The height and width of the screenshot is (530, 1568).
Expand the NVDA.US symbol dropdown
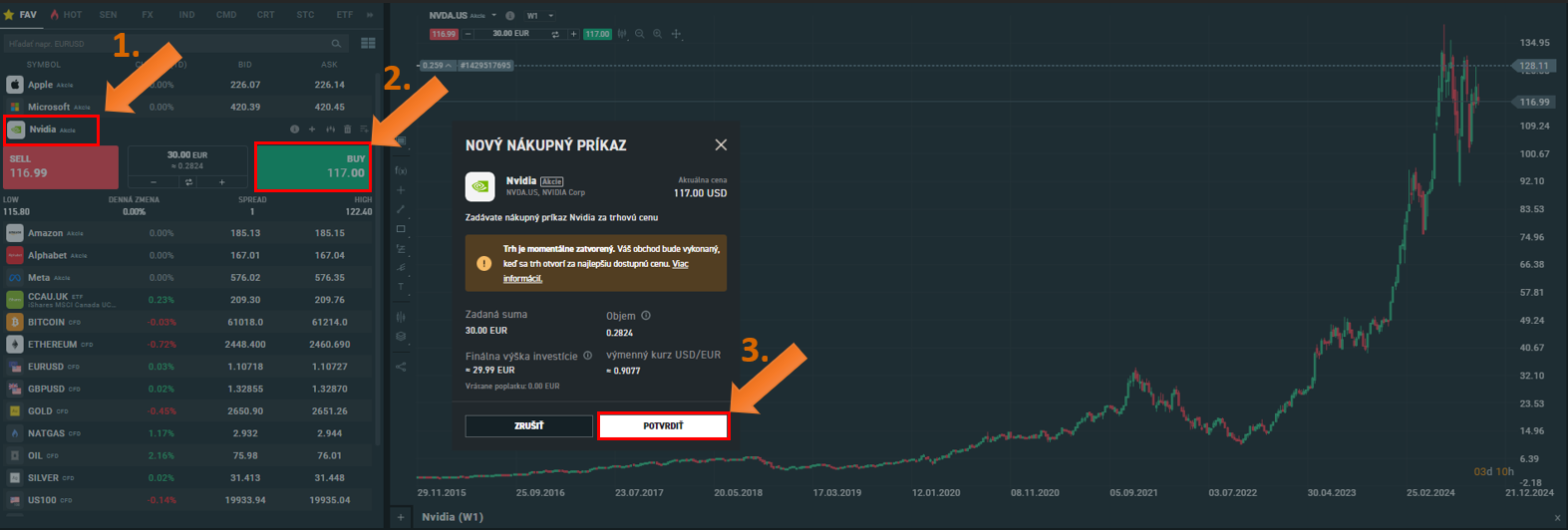tap(494, 16)
